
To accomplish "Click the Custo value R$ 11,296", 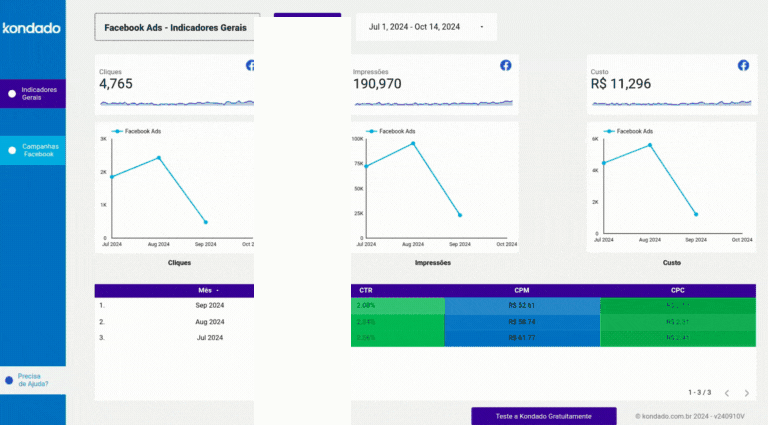I will pos(621,84).
